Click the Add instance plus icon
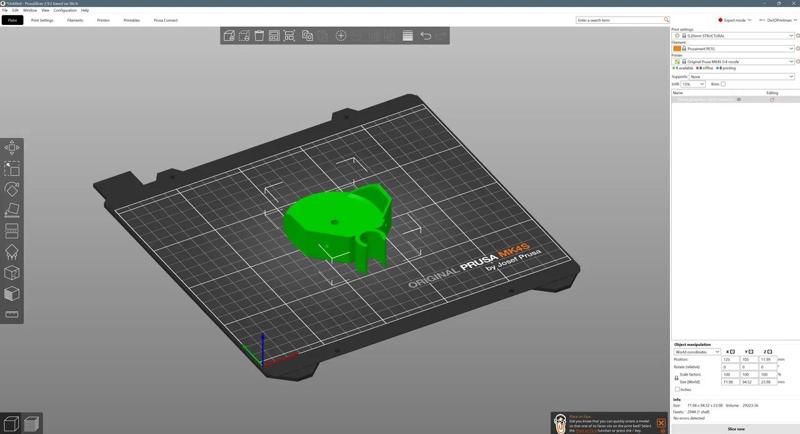Viewport: 800px width, 434px height. (x=341, y=36)
